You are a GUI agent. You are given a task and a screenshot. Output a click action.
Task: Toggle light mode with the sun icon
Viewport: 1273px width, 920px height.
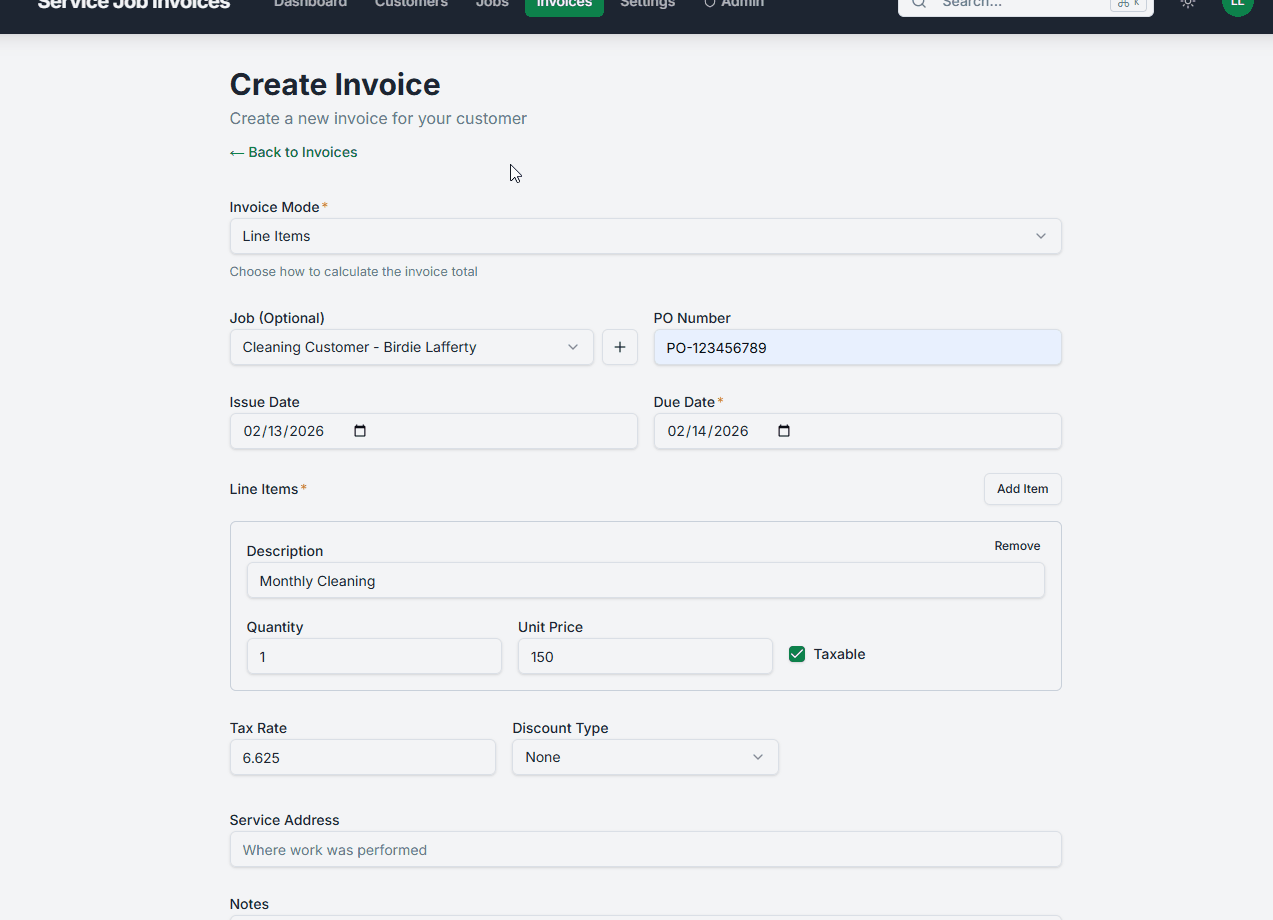tap(1187, 5)
